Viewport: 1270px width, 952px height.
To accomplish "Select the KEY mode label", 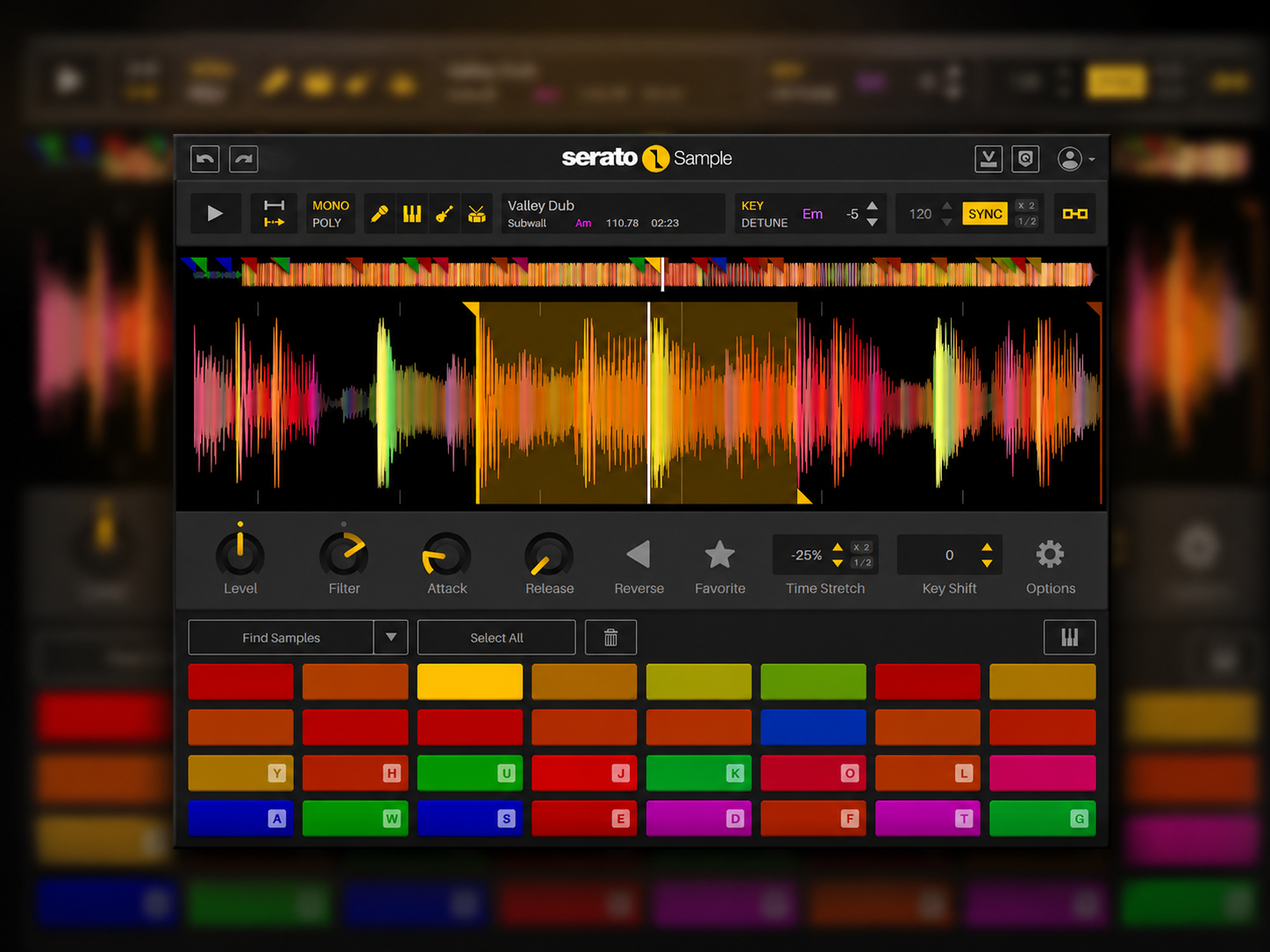I will (753, 206).
